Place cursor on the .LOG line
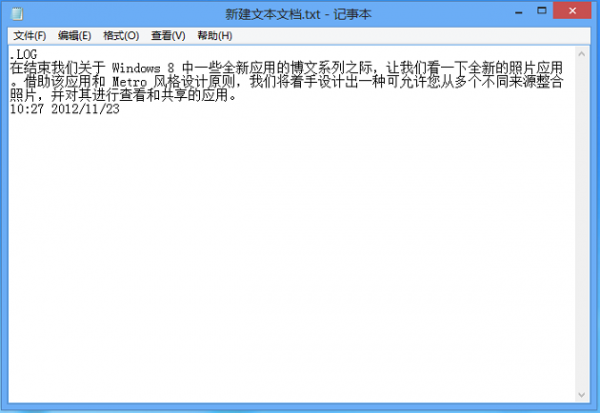600x413 pixels. pos(23,54)
